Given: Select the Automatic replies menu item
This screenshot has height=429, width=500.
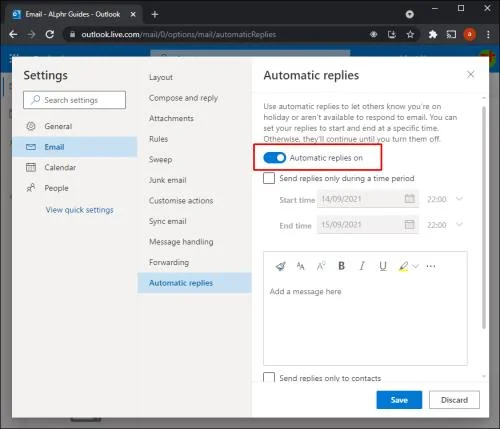Looking at the screenshot, I should click(x=195, y=283).
